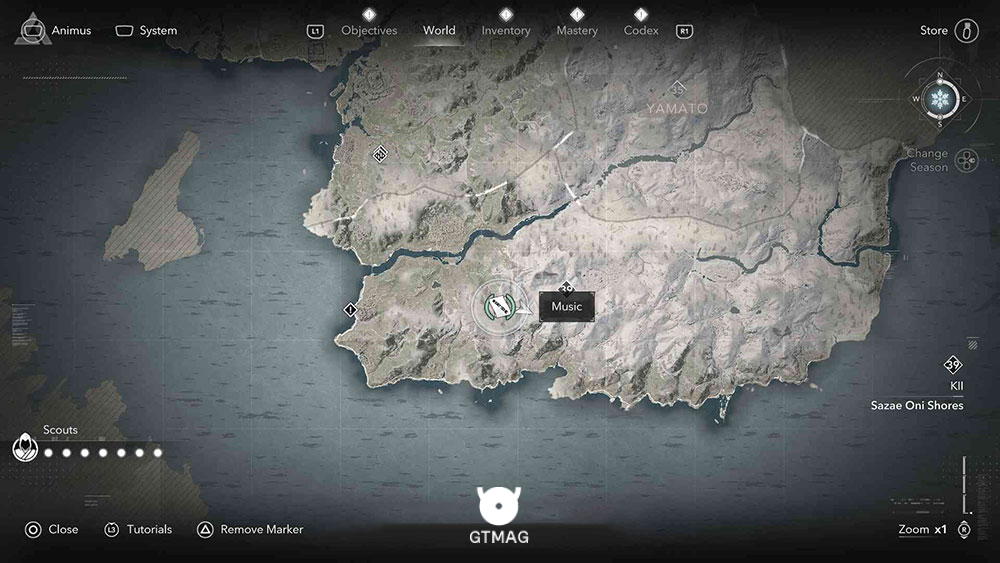
Task: Select the level 35 Yamato region marker
Action: 677,89
